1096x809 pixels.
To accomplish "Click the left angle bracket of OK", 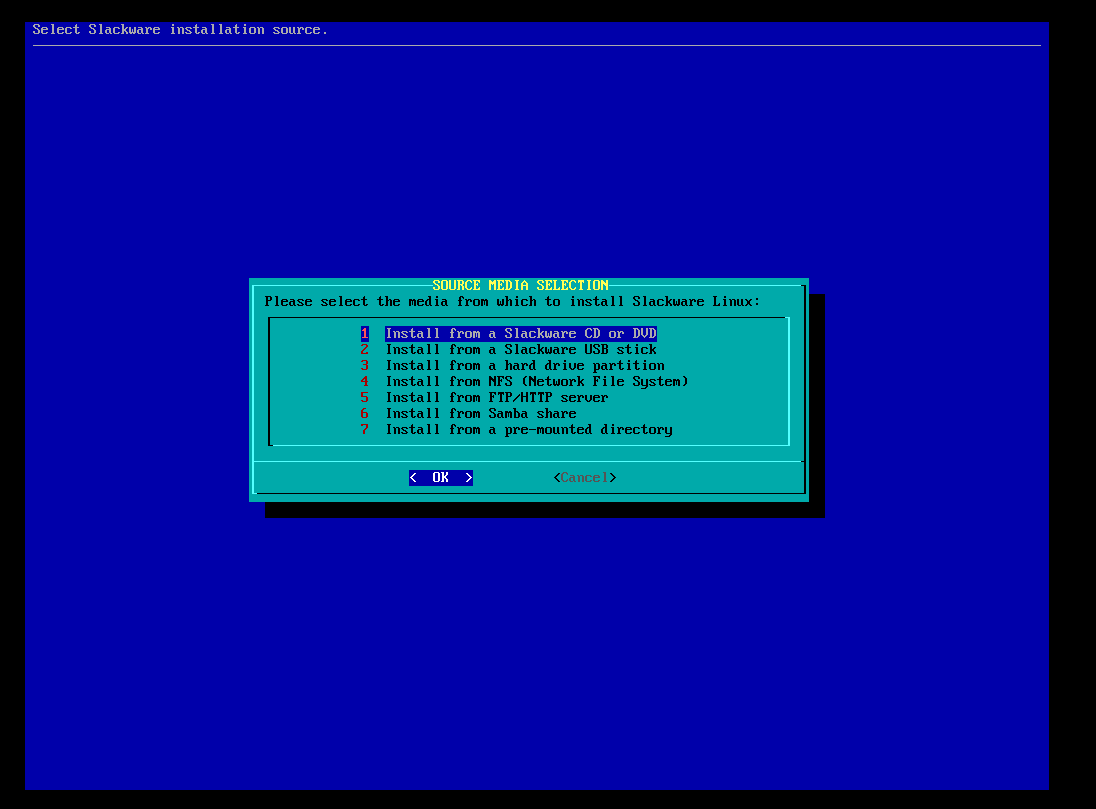I will click(413, 478).
